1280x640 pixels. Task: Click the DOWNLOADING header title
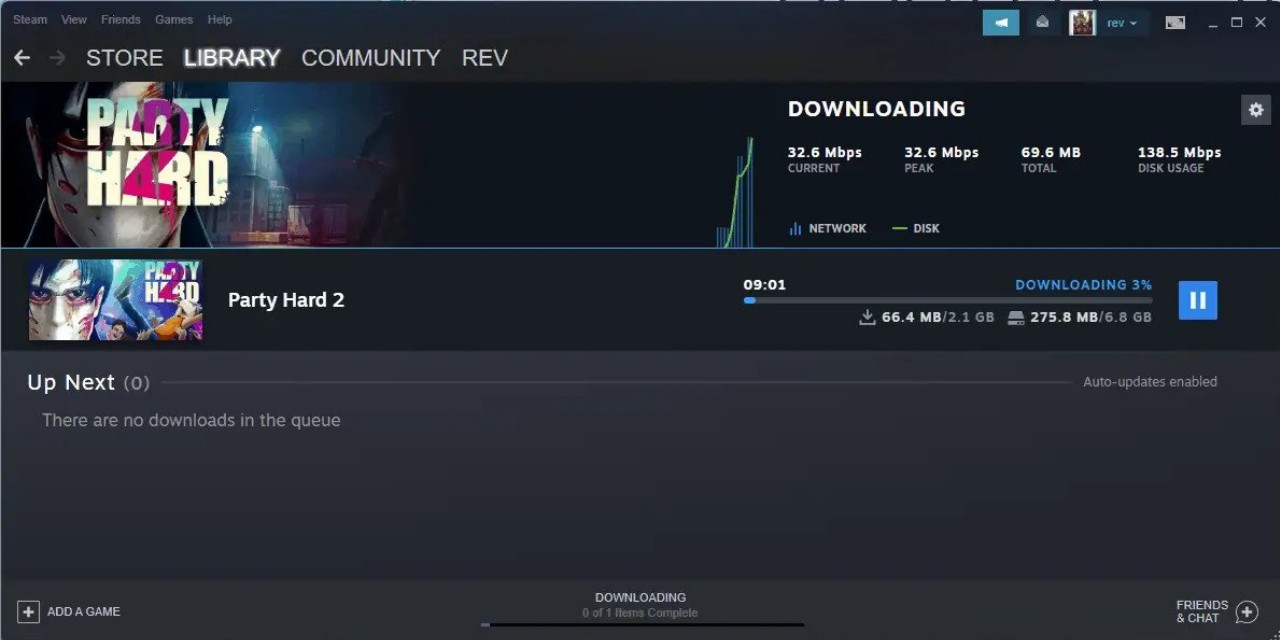pyautogui.click(x=877, y=109)
